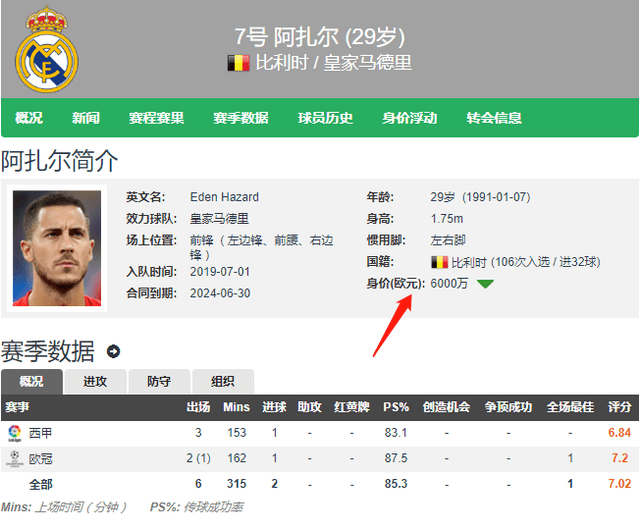Switch to the 组织 stats tab

point(223,381)
